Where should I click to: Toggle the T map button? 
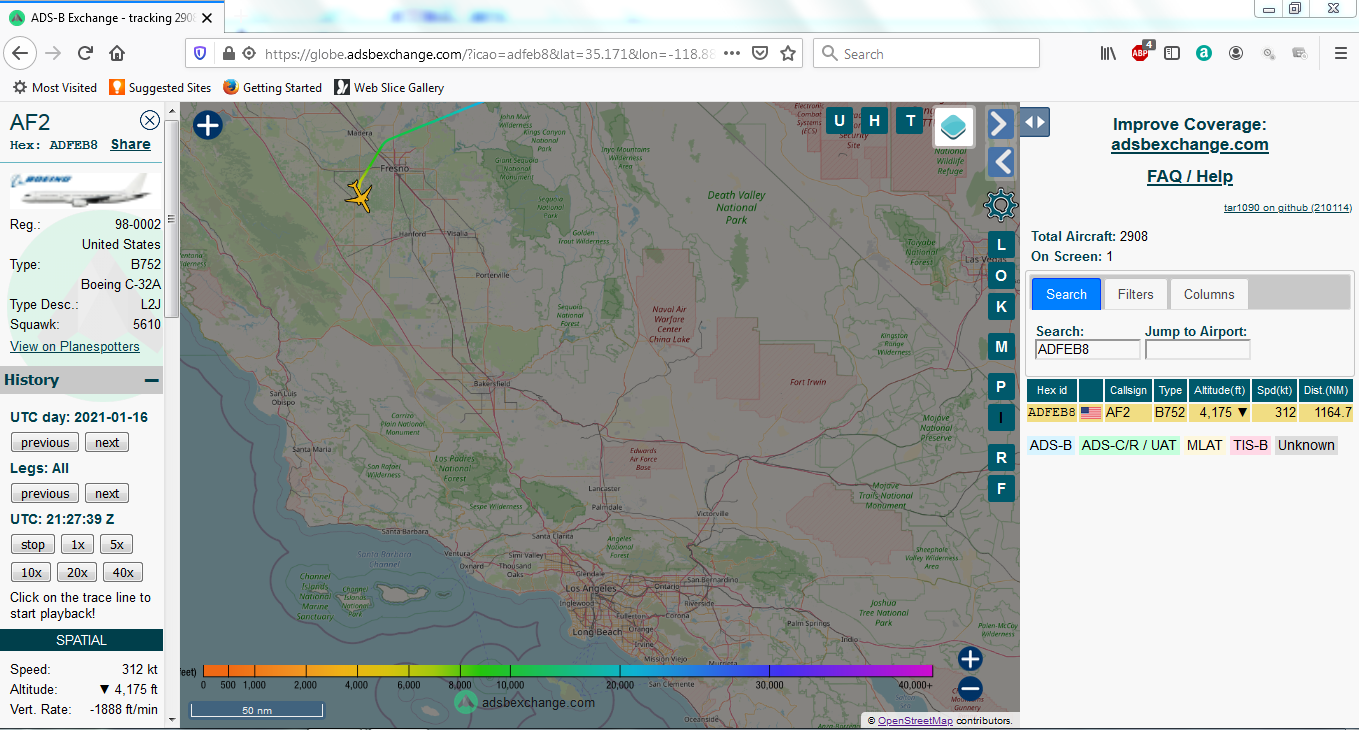[x=910, y=122]
